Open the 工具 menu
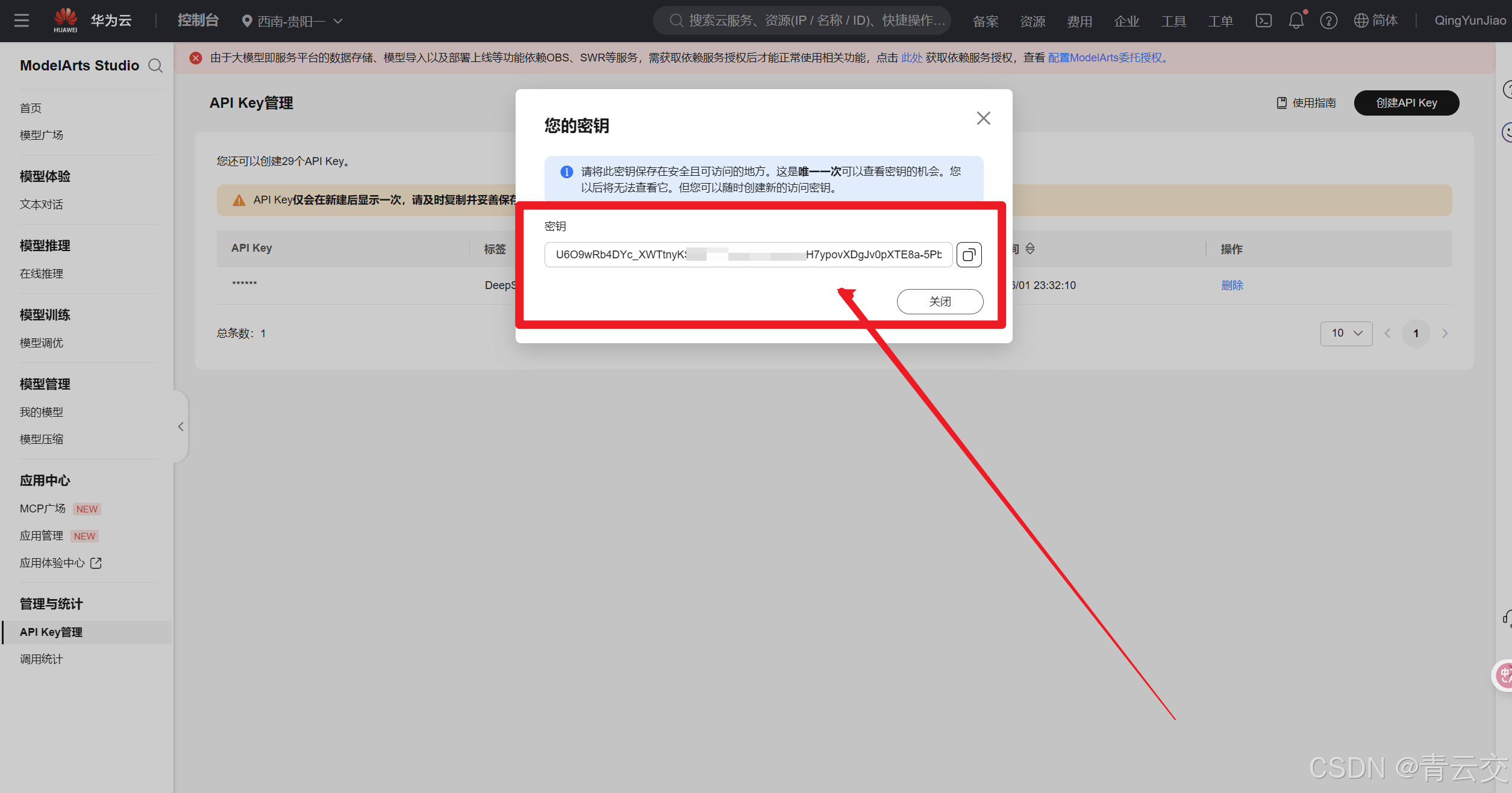The height and width of the screenshot is (793, 1512). pyautogui.click(x=1173, y=21)
